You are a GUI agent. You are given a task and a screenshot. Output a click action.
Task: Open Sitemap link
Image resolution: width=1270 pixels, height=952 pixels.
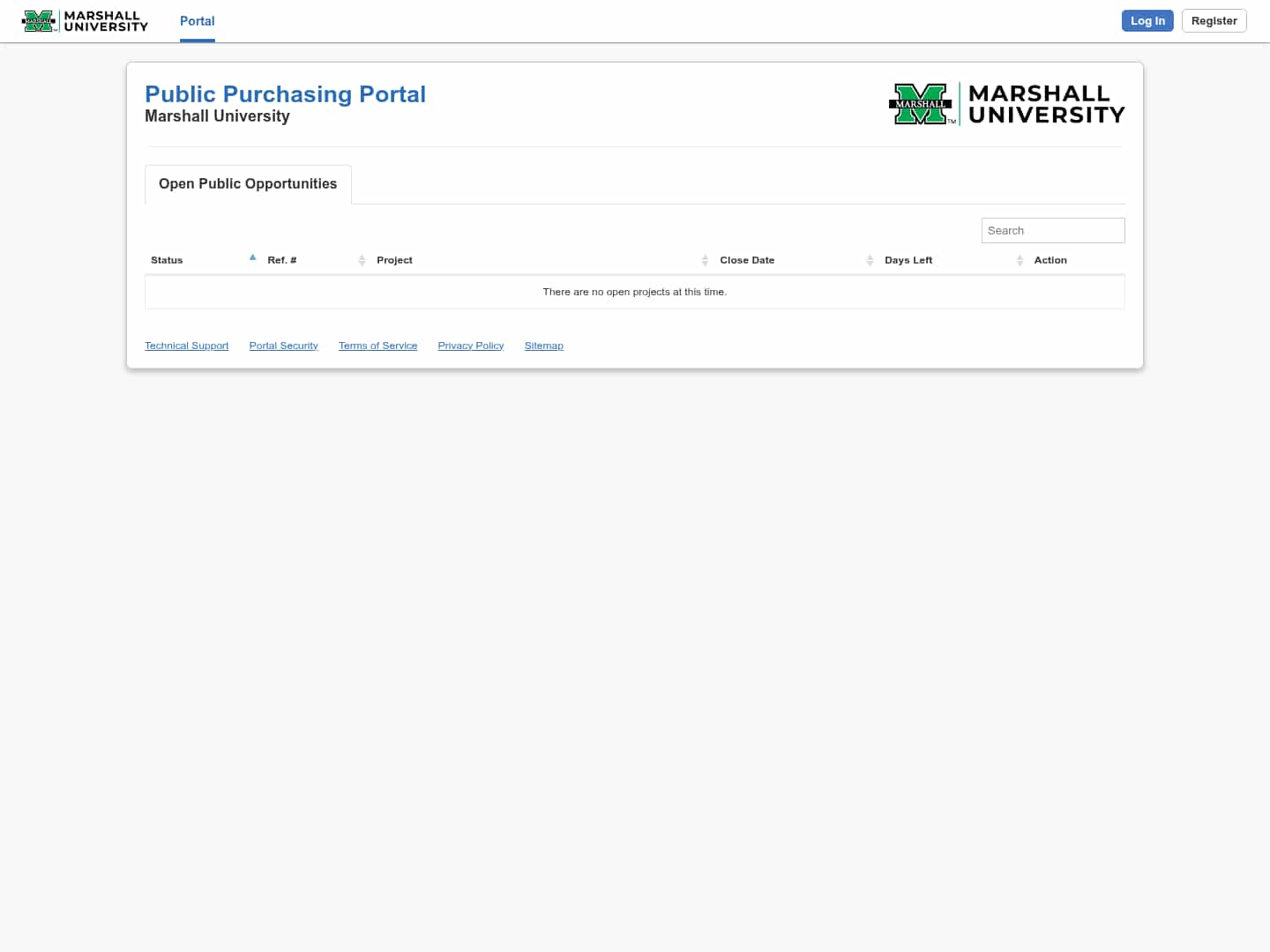coord(543,346)
